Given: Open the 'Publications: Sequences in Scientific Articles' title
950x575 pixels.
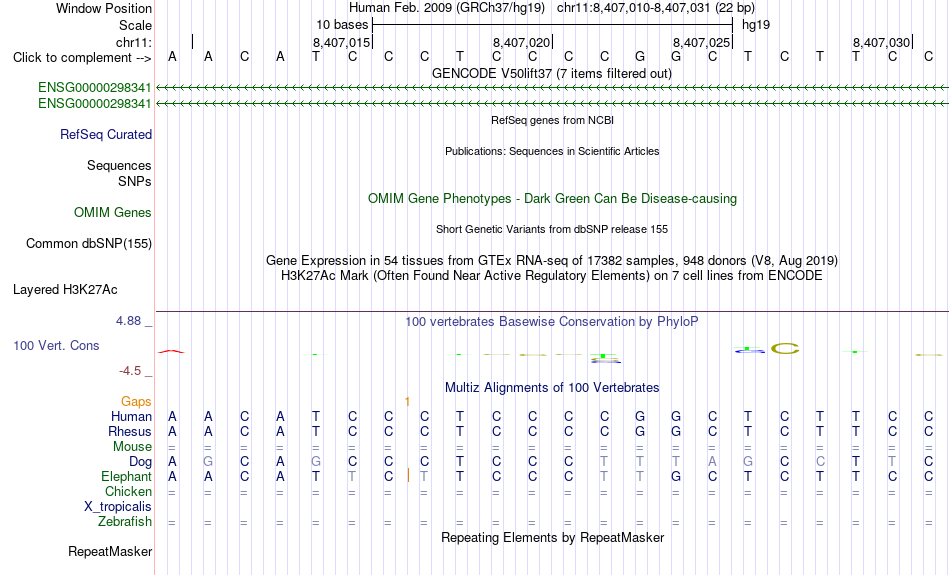Looking at the screenshot, I should click(x=552, y=151).
